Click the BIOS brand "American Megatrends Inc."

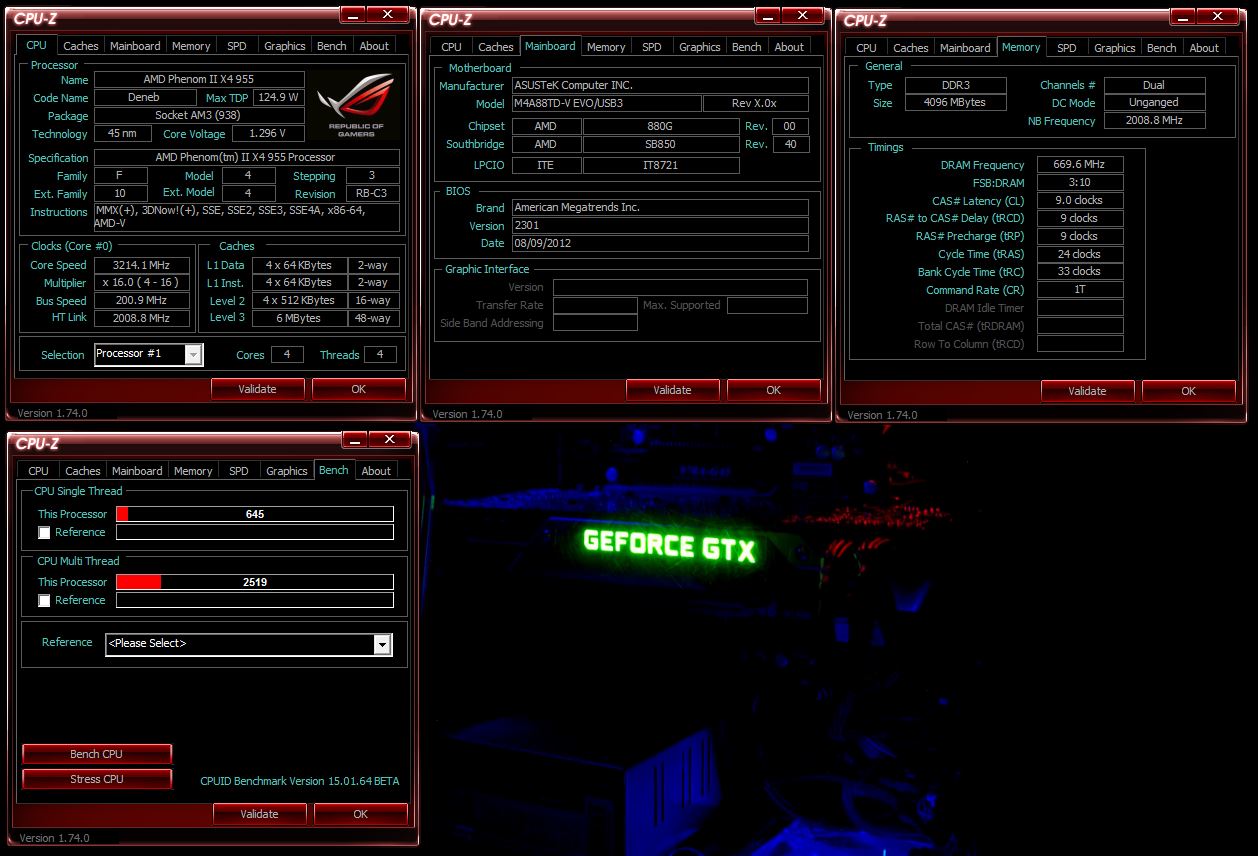pos(660,208)
